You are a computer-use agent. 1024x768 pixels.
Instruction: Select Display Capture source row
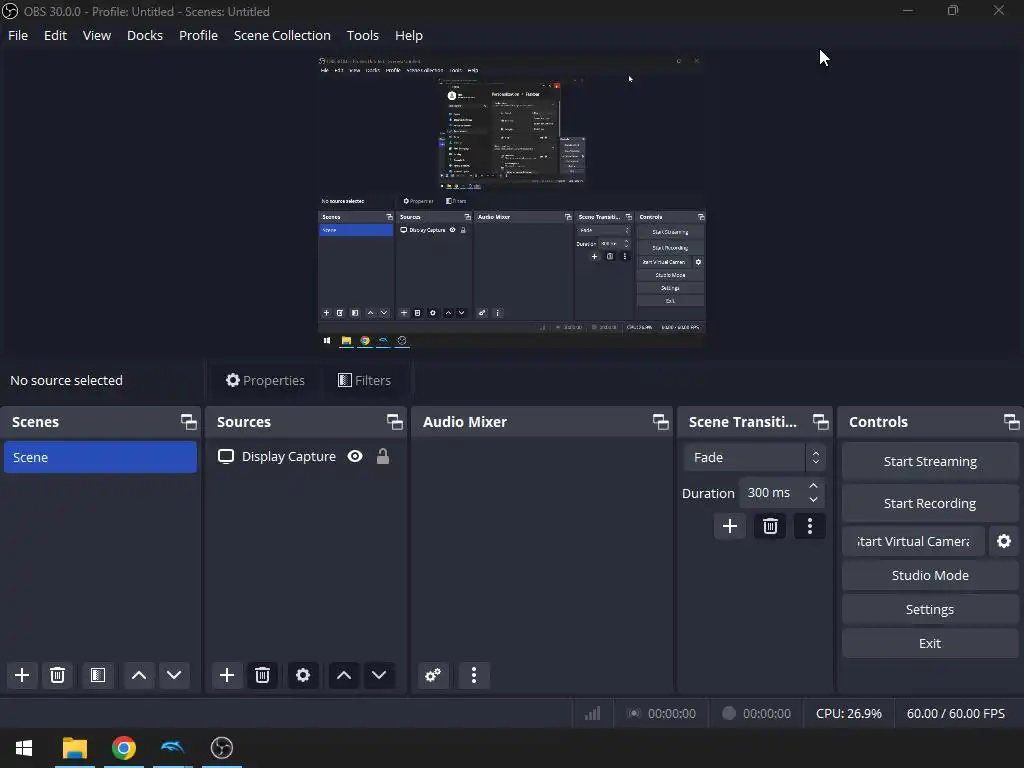(x=305, y=456)
